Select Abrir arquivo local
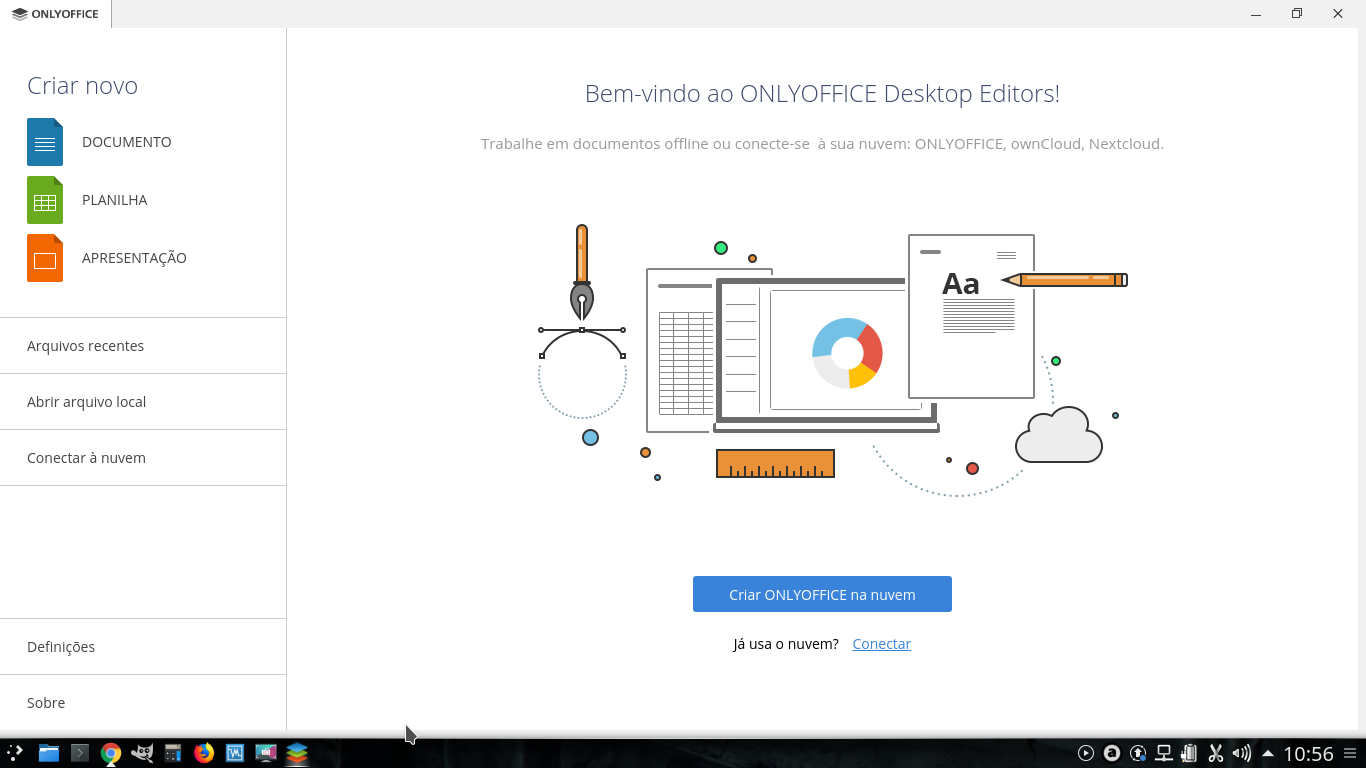 pos(143,402)
